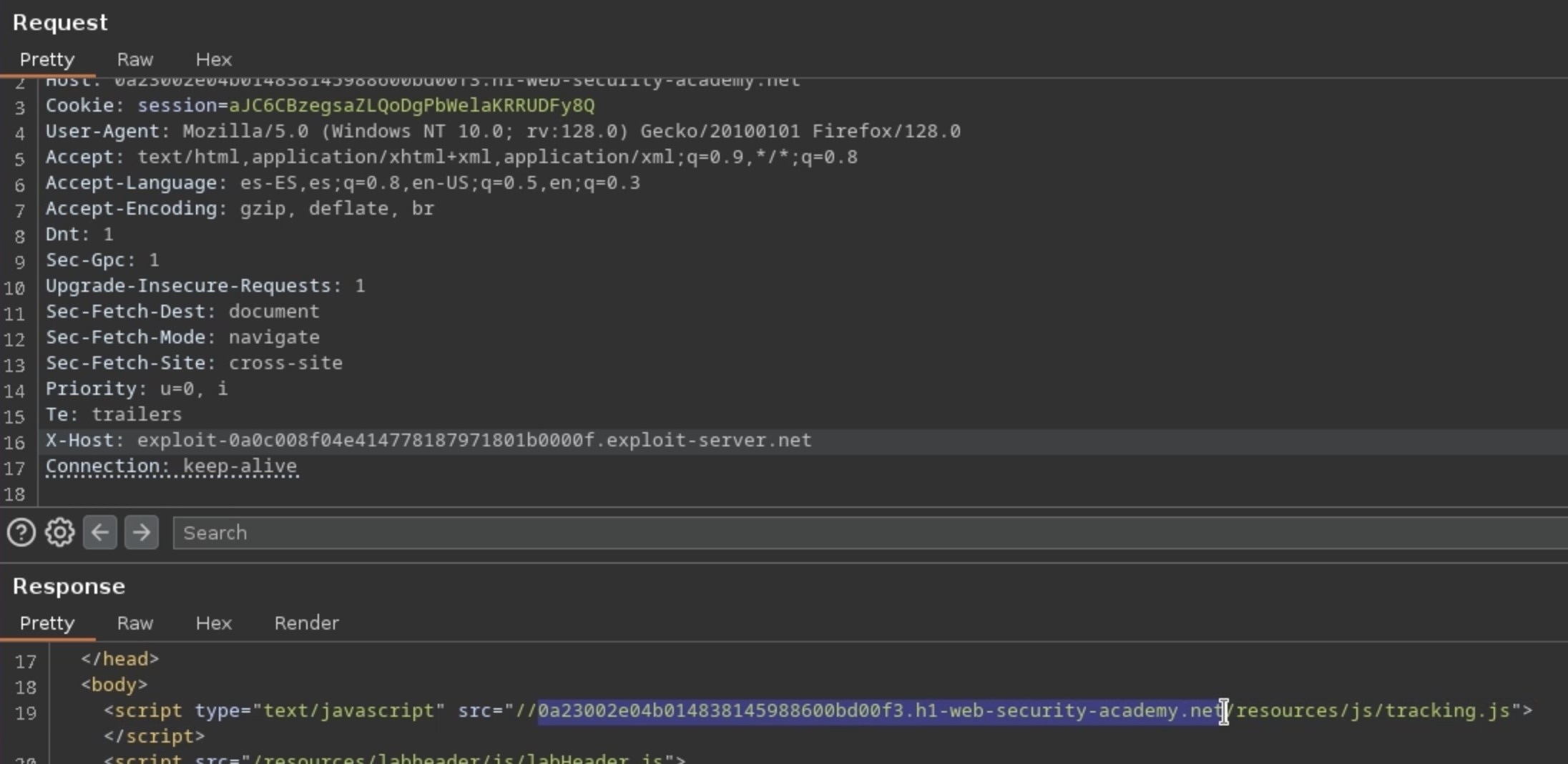
Task: Click the X-Host header line
Action: pos(428,441)
